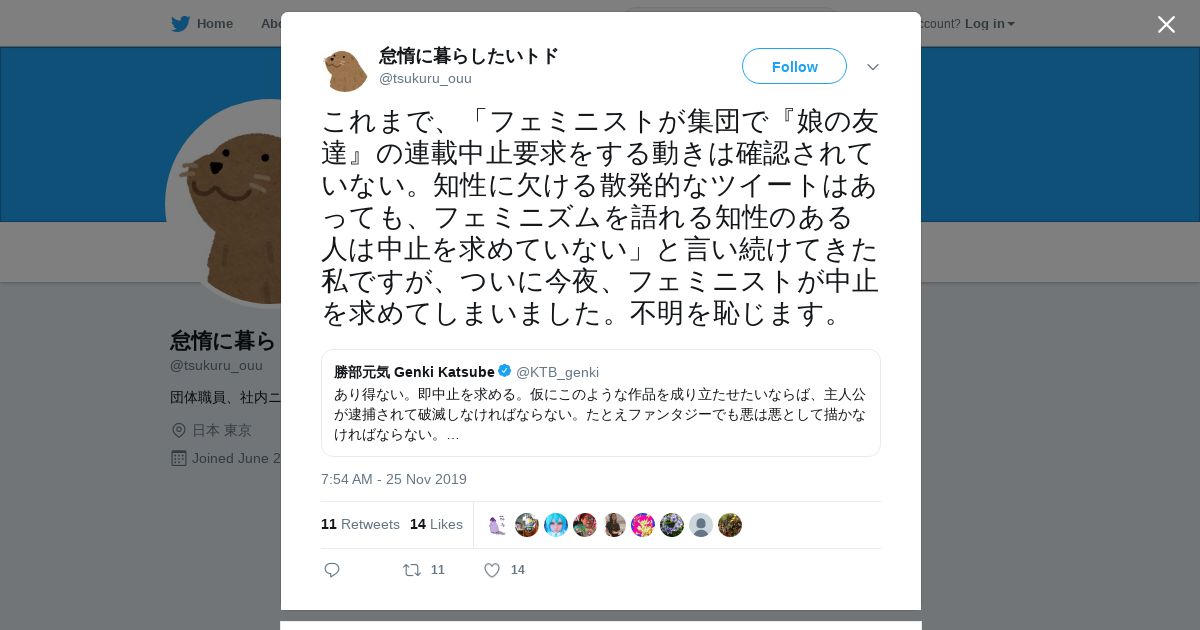The height and width of the screenshot is (630, 1200).
Task: Close the tweet overlay with X
Action: pos(1166,24)
